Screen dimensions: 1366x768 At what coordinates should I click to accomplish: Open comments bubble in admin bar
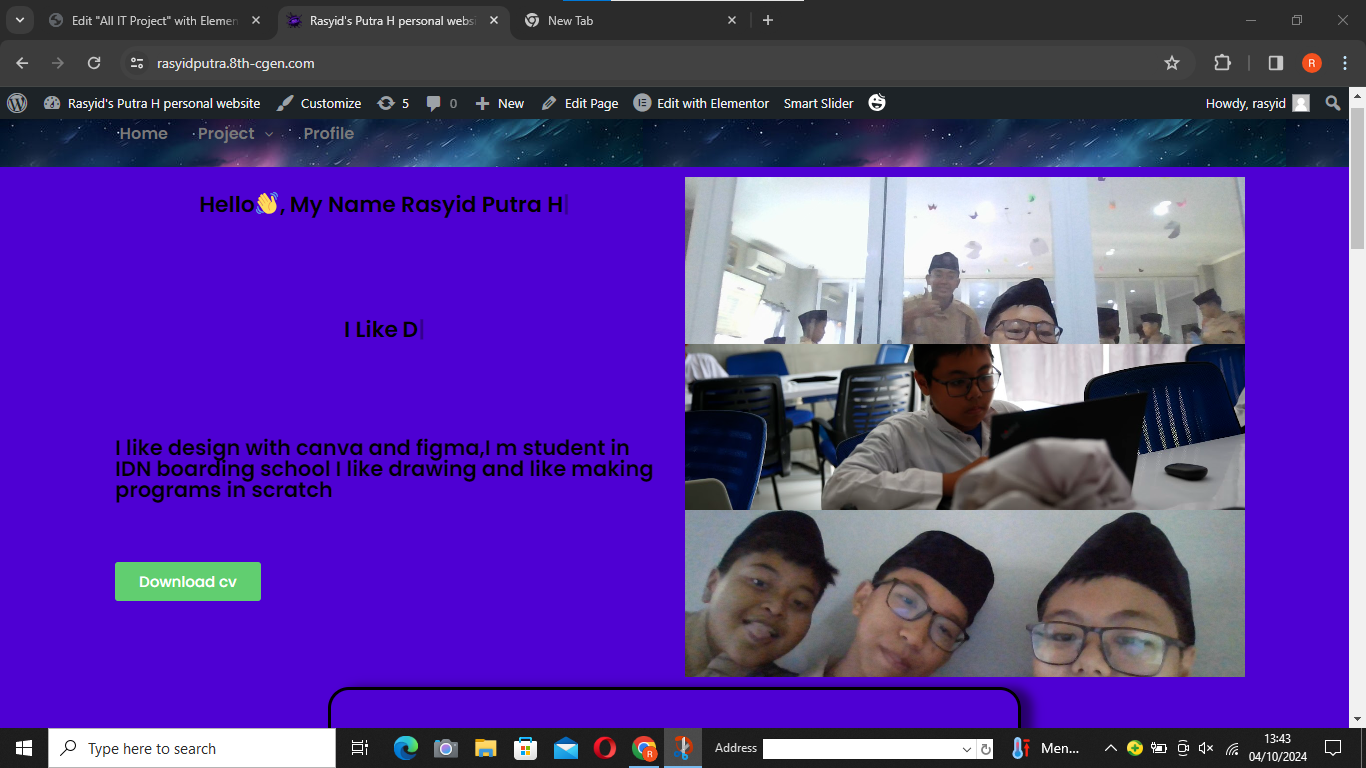[441, 103]
